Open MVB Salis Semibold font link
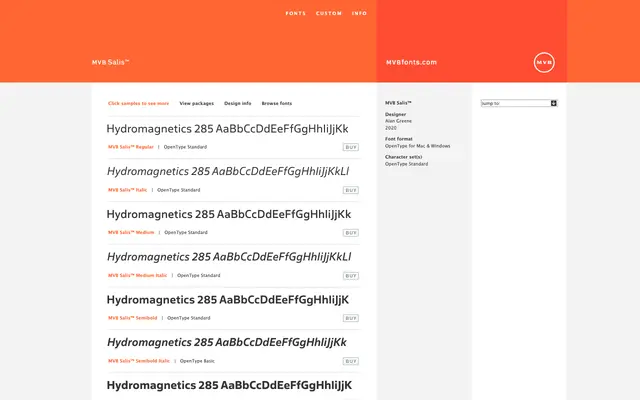Image resolution: width=640 pixels, height=400 pixels. (x=133, y=318)
